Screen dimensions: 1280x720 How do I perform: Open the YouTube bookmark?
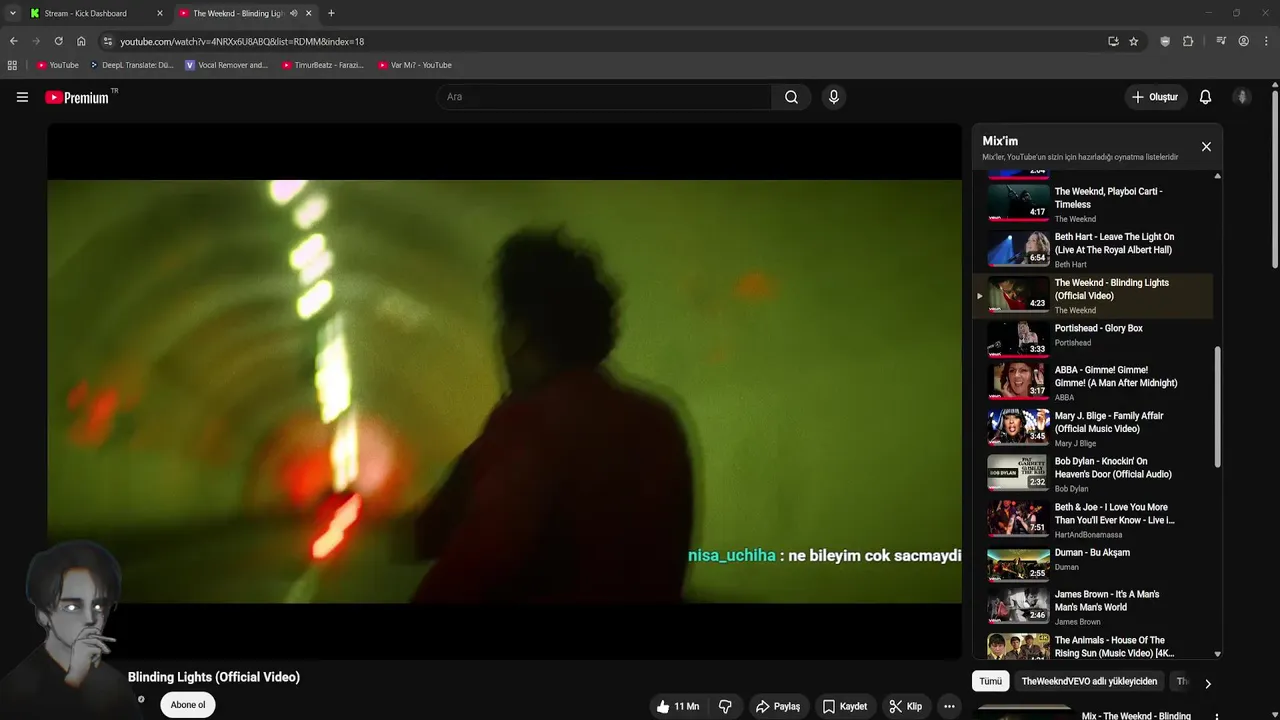click(57, 65)
